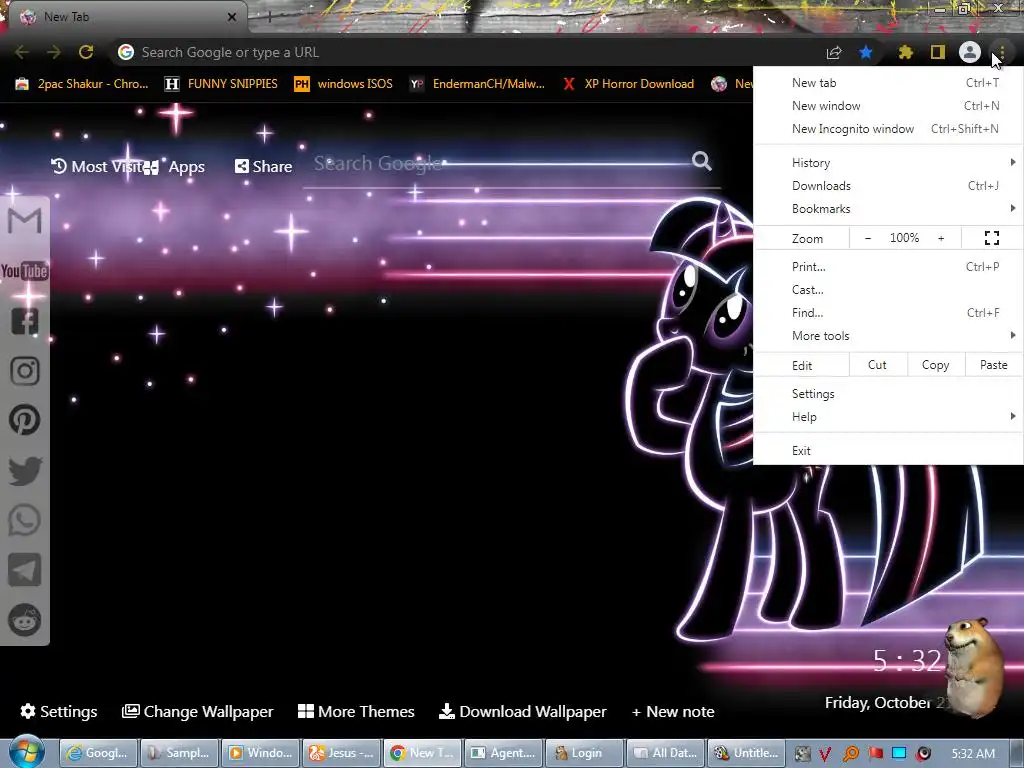The width and height of the screenshot is (1024, 768).
Task: Open the windows ISOS bookmark
Action: [344, 84]
